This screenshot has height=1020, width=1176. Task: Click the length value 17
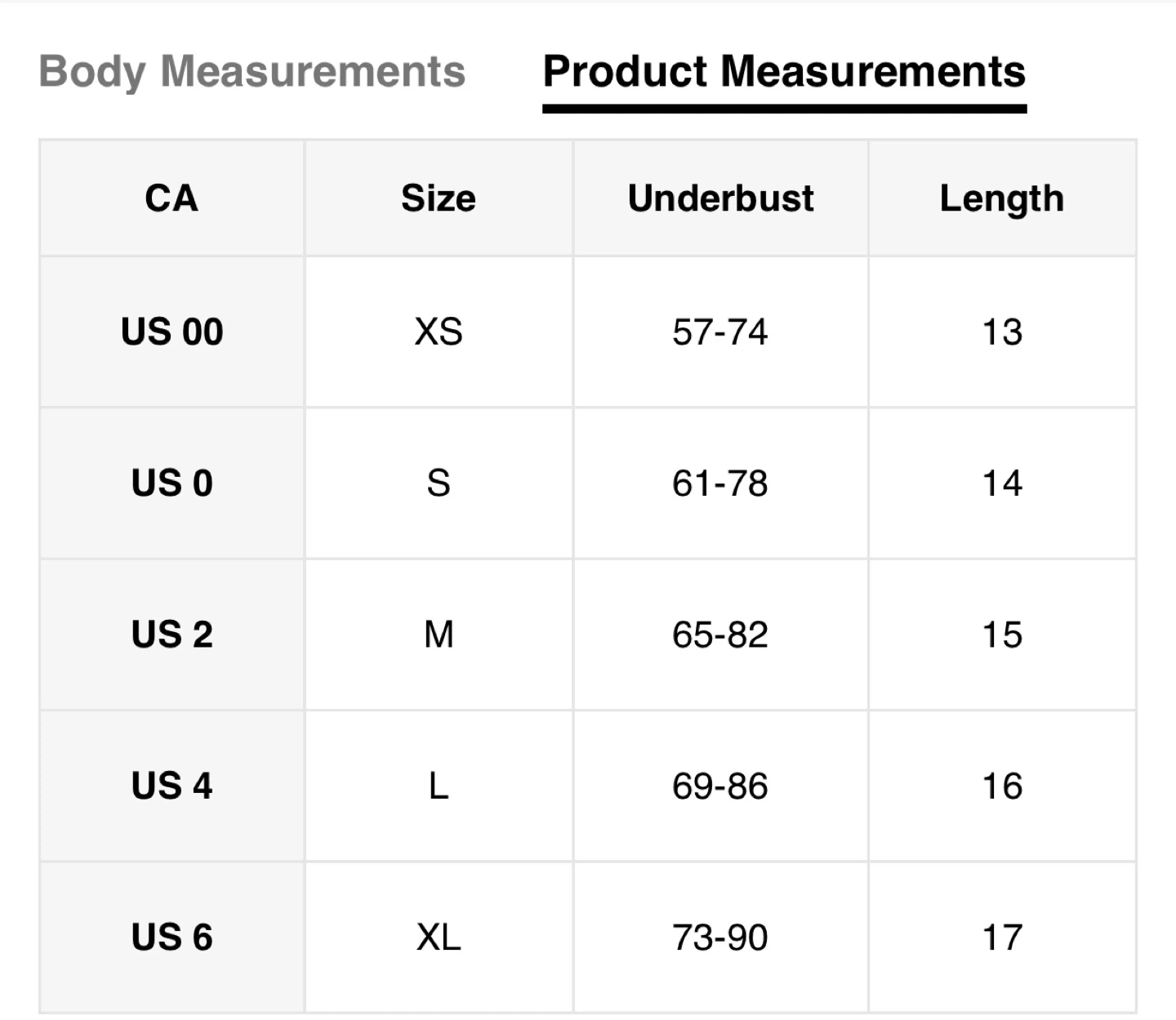(1001, 937)
